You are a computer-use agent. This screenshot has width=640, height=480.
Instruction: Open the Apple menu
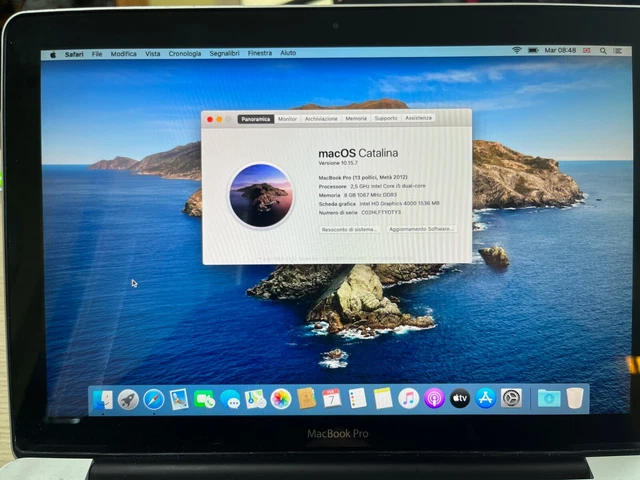click(x=53, y=54)
